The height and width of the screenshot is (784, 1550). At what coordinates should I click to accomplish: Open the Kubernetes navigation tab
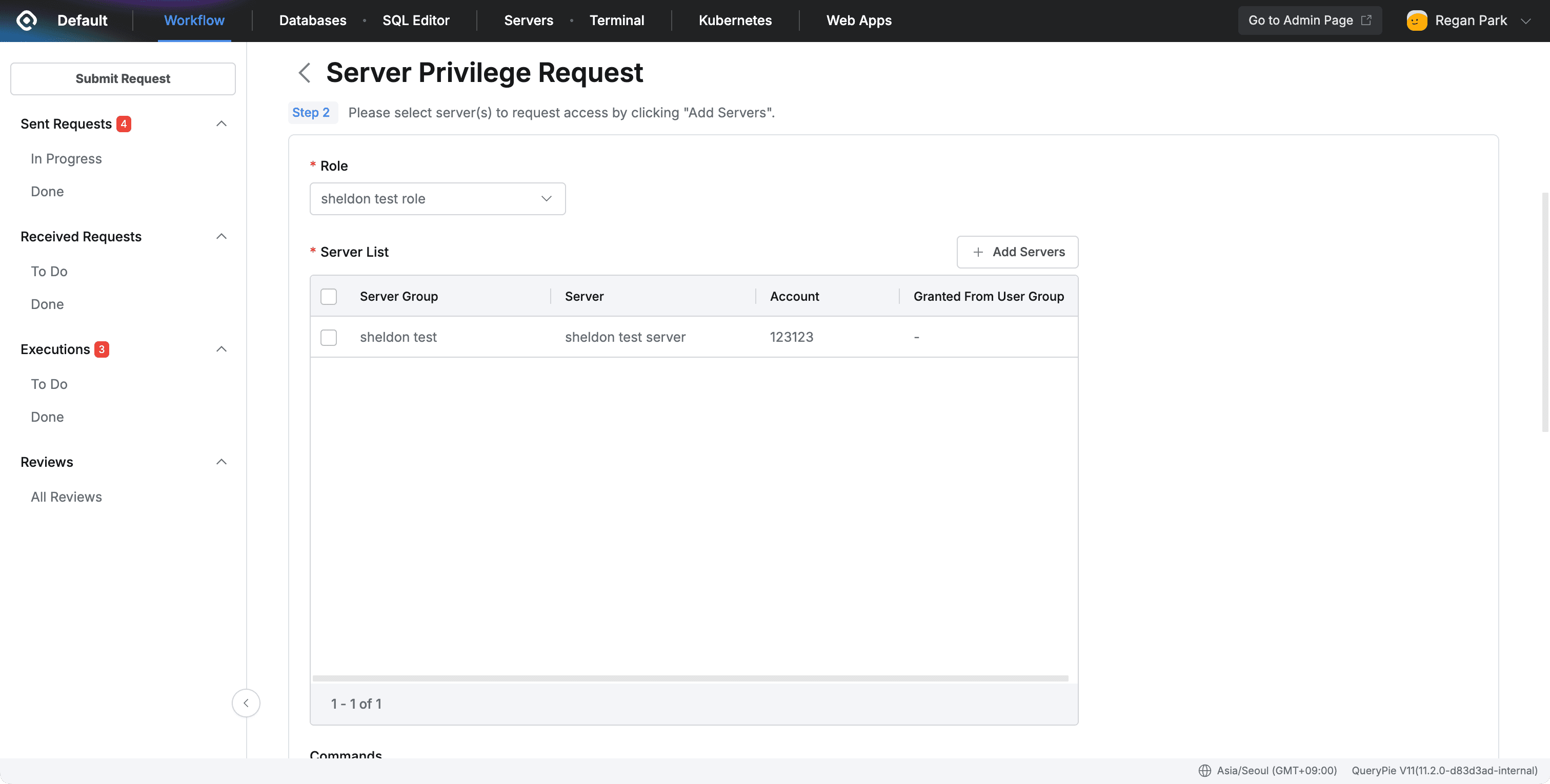pyautogui.click(x=735, y=20)
